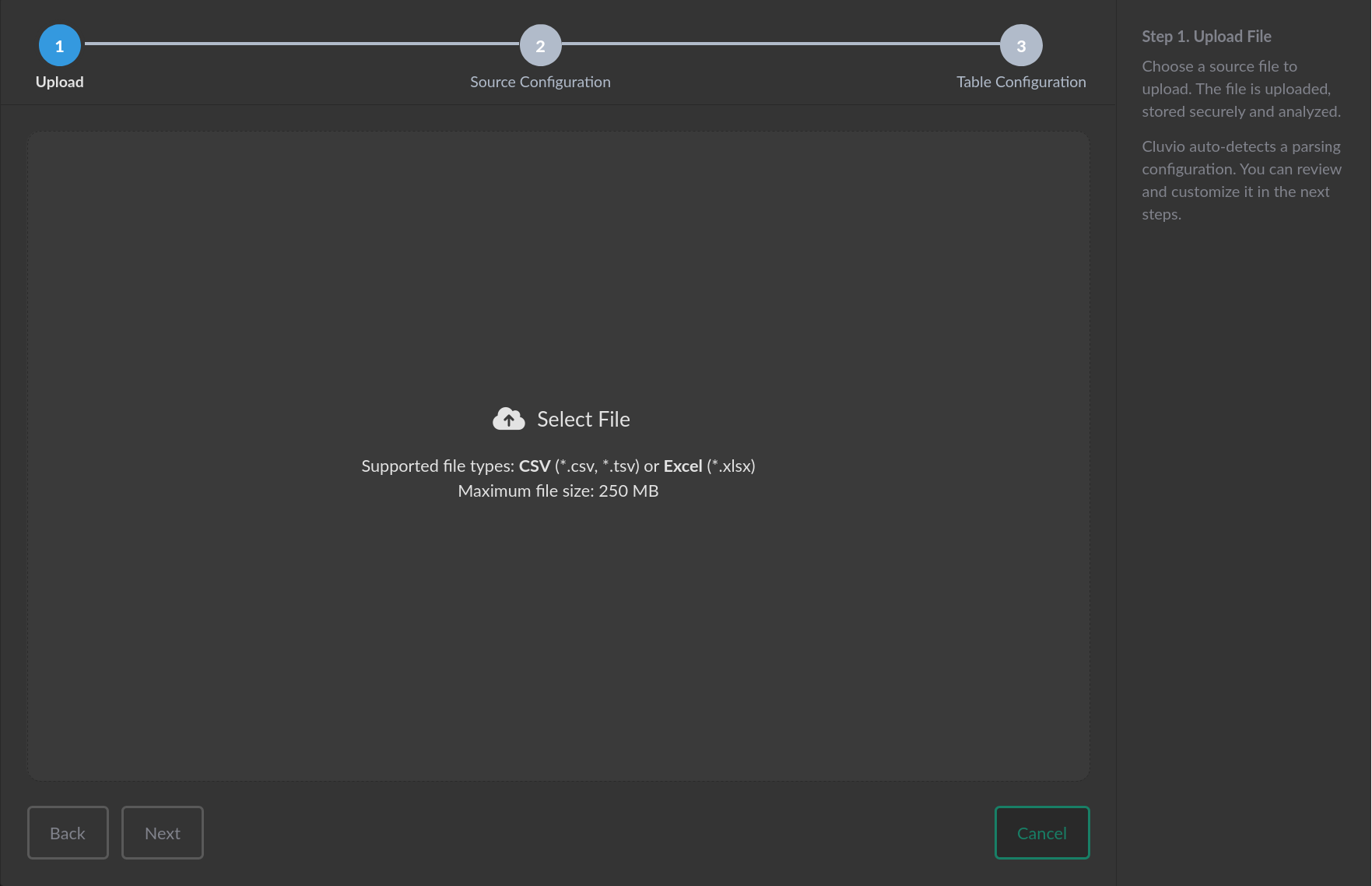Click the 'Choose a source file' help paragraph

coord(1240,89)
